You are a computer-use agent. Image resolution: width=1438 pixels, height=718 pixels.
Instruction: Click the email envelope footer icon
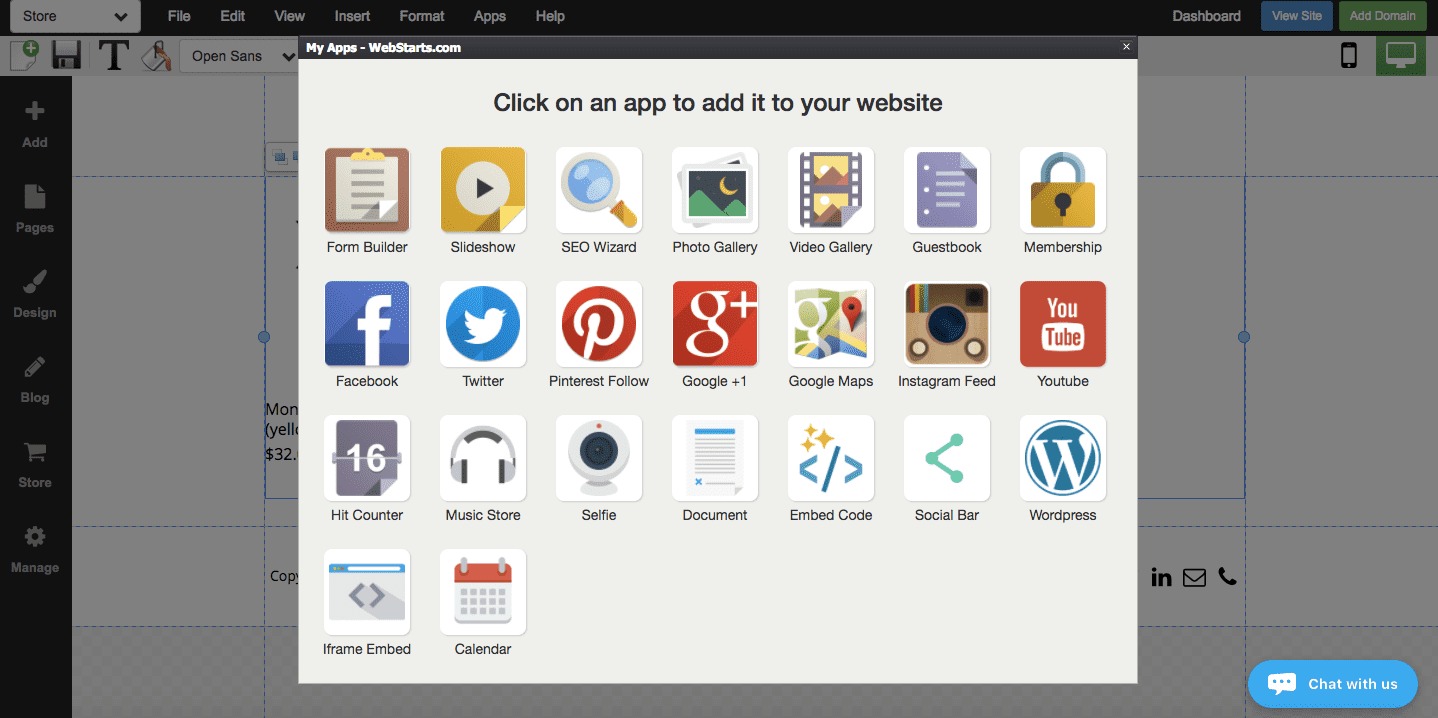(1194, 577)
